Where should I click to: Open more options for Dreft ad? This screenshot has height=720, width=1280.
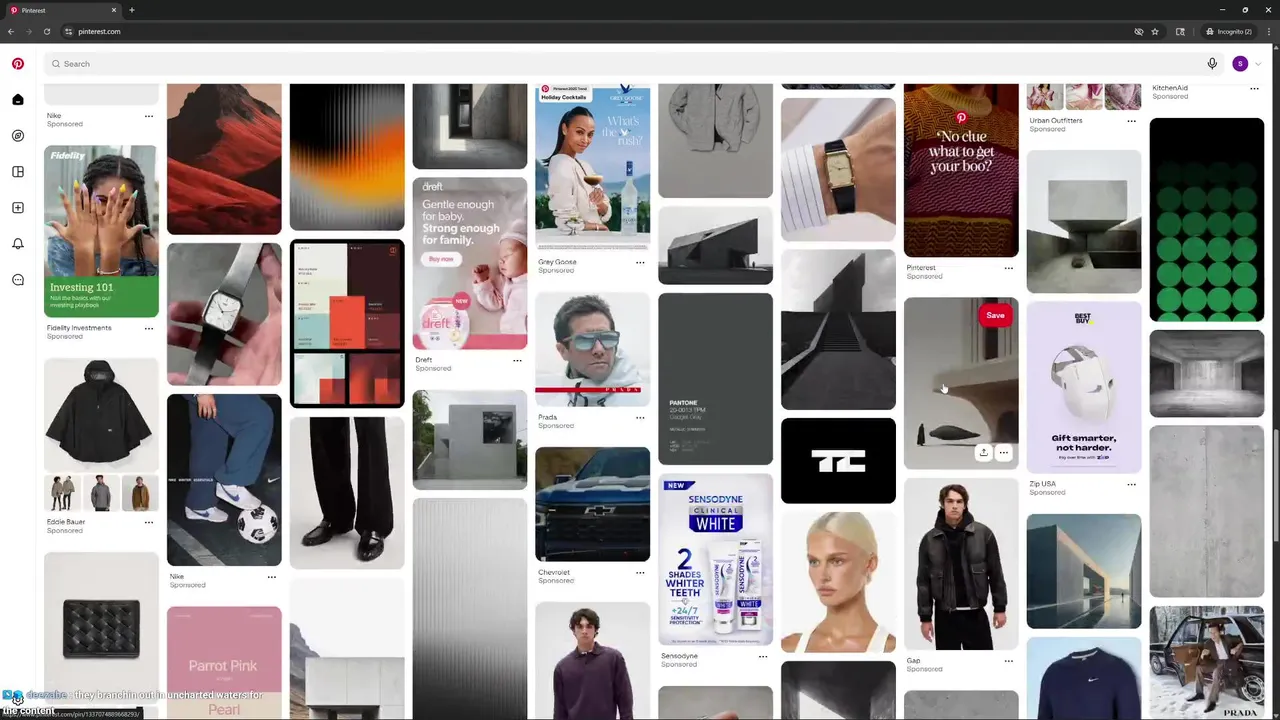point(517,360)
